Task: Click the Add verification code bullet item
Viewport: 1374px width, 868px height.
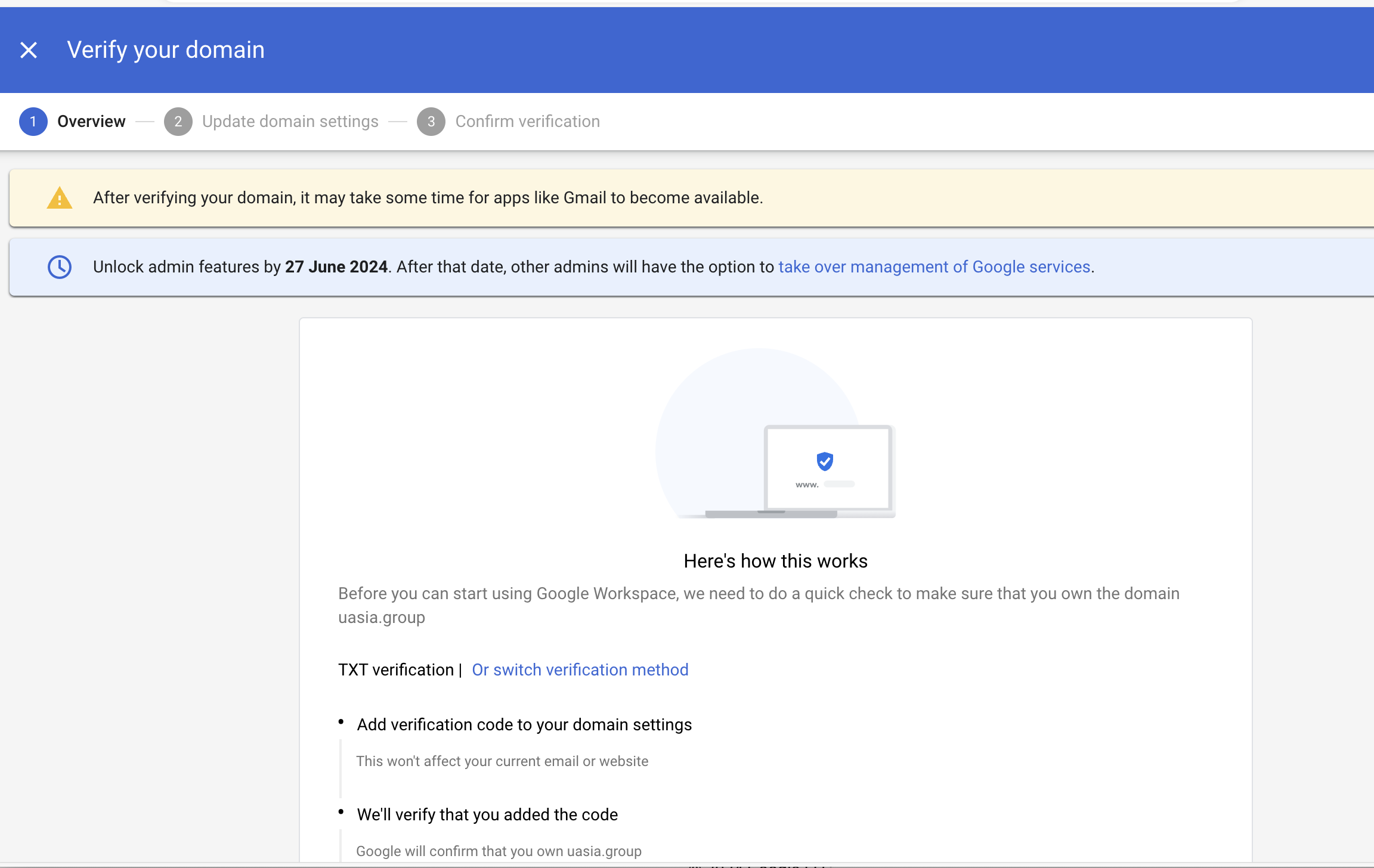Action: click(x=524, y=724)
